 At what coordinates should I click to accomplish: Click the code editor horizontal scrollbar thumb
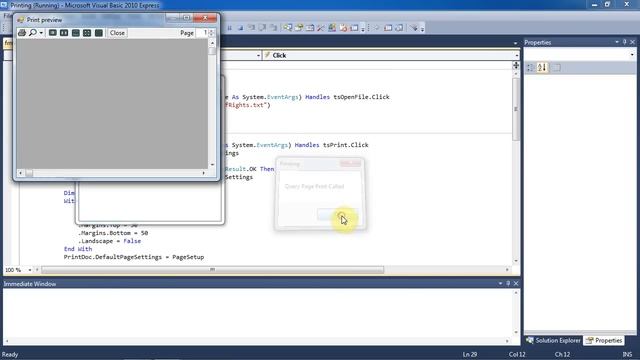pos(213,270)
